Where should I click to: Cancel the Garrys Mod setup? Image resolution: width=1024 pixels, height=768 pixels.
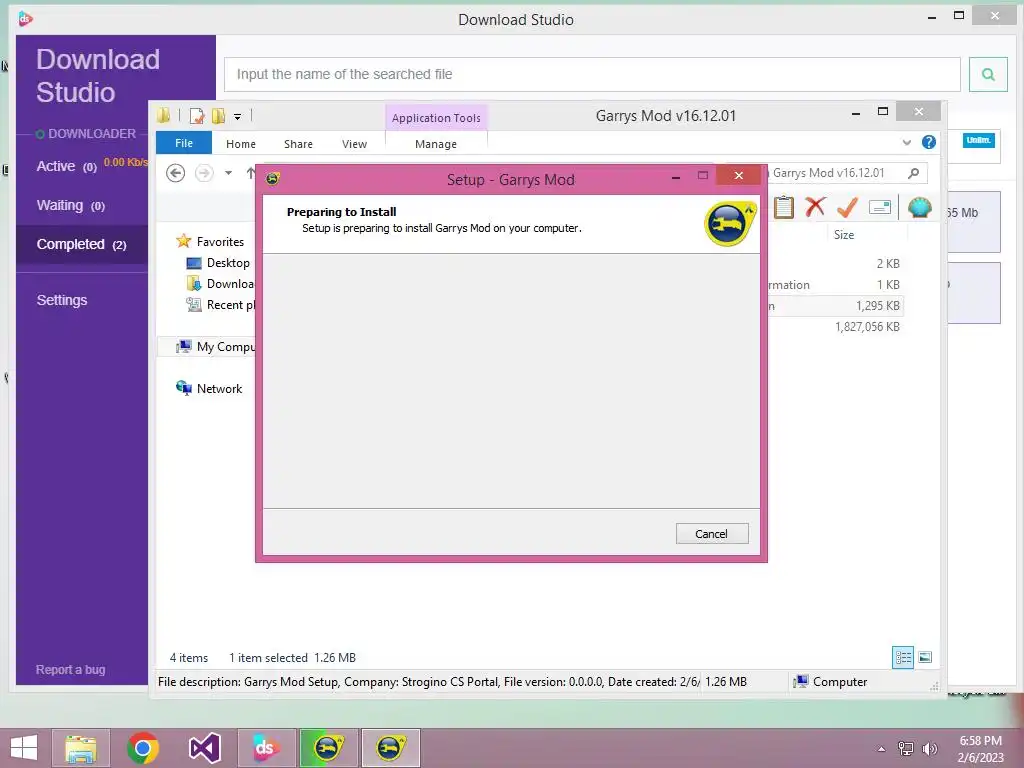712,534
